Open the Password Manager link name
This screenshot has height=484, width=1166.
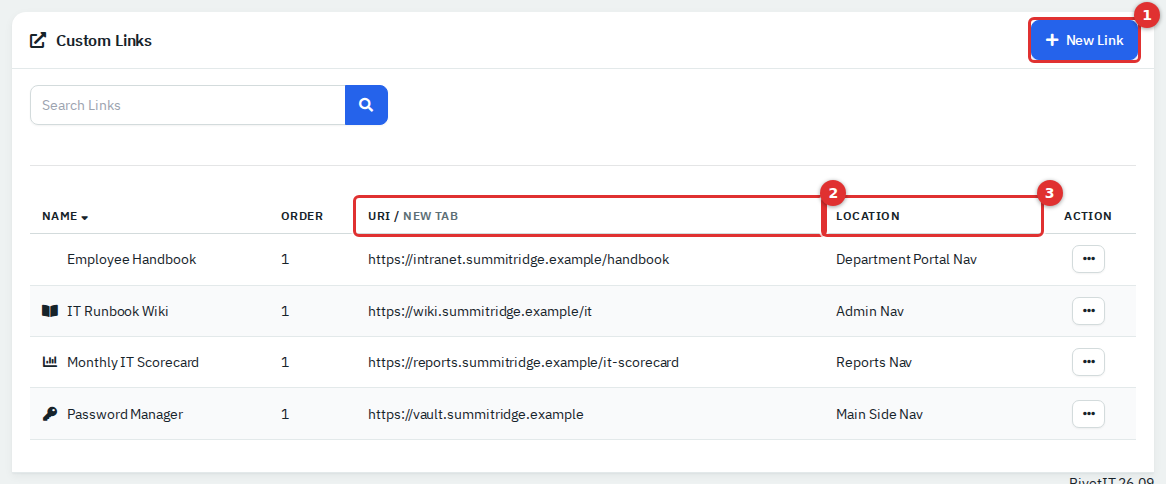125,414
